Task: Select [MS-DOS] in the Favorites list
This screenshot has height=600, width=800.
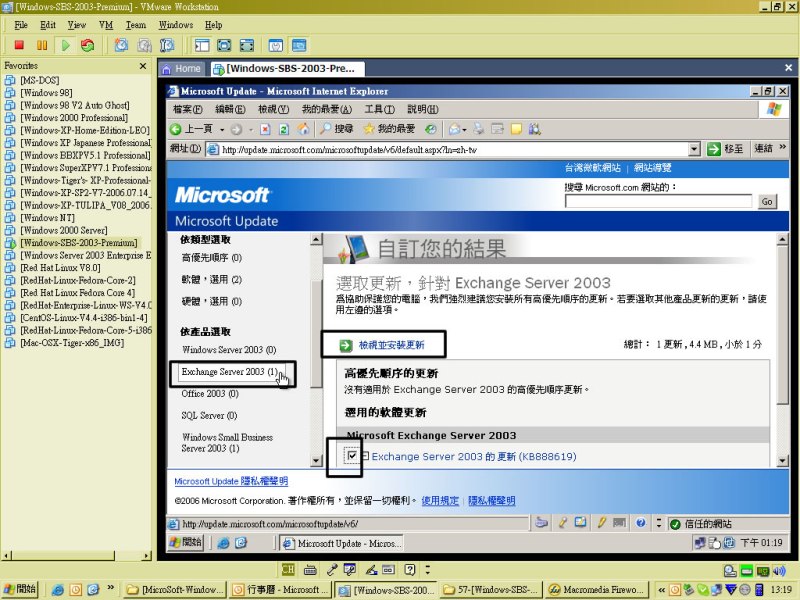Action: [40, 80]
